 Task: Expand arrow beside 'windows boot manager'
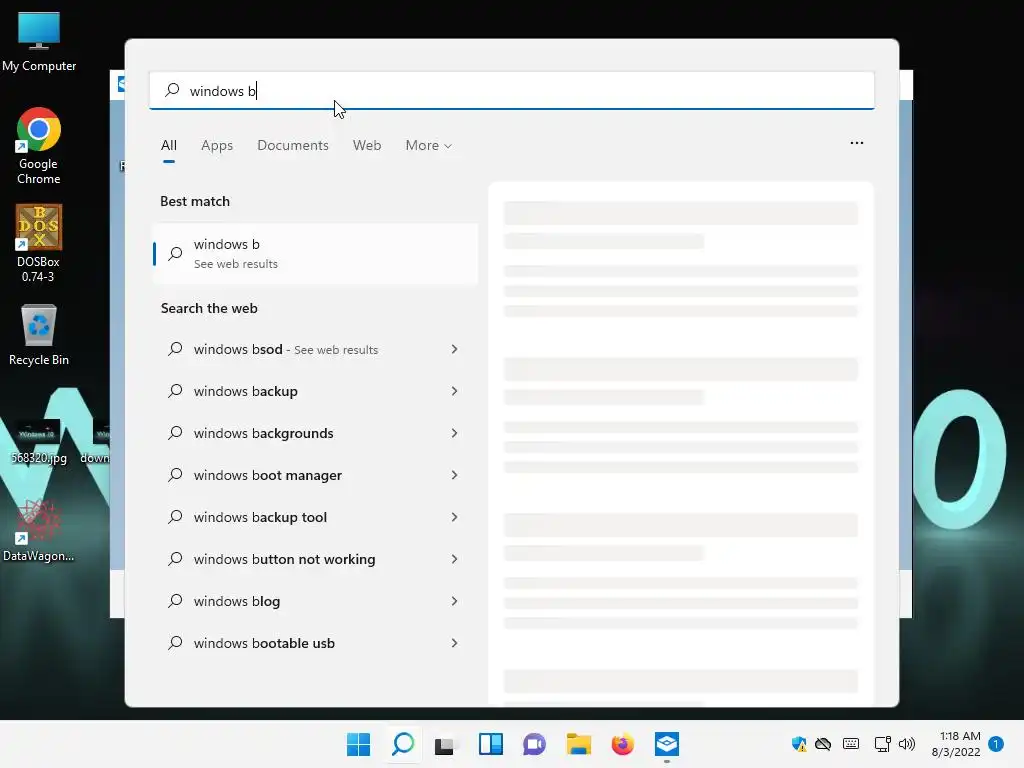coord(455,475)
